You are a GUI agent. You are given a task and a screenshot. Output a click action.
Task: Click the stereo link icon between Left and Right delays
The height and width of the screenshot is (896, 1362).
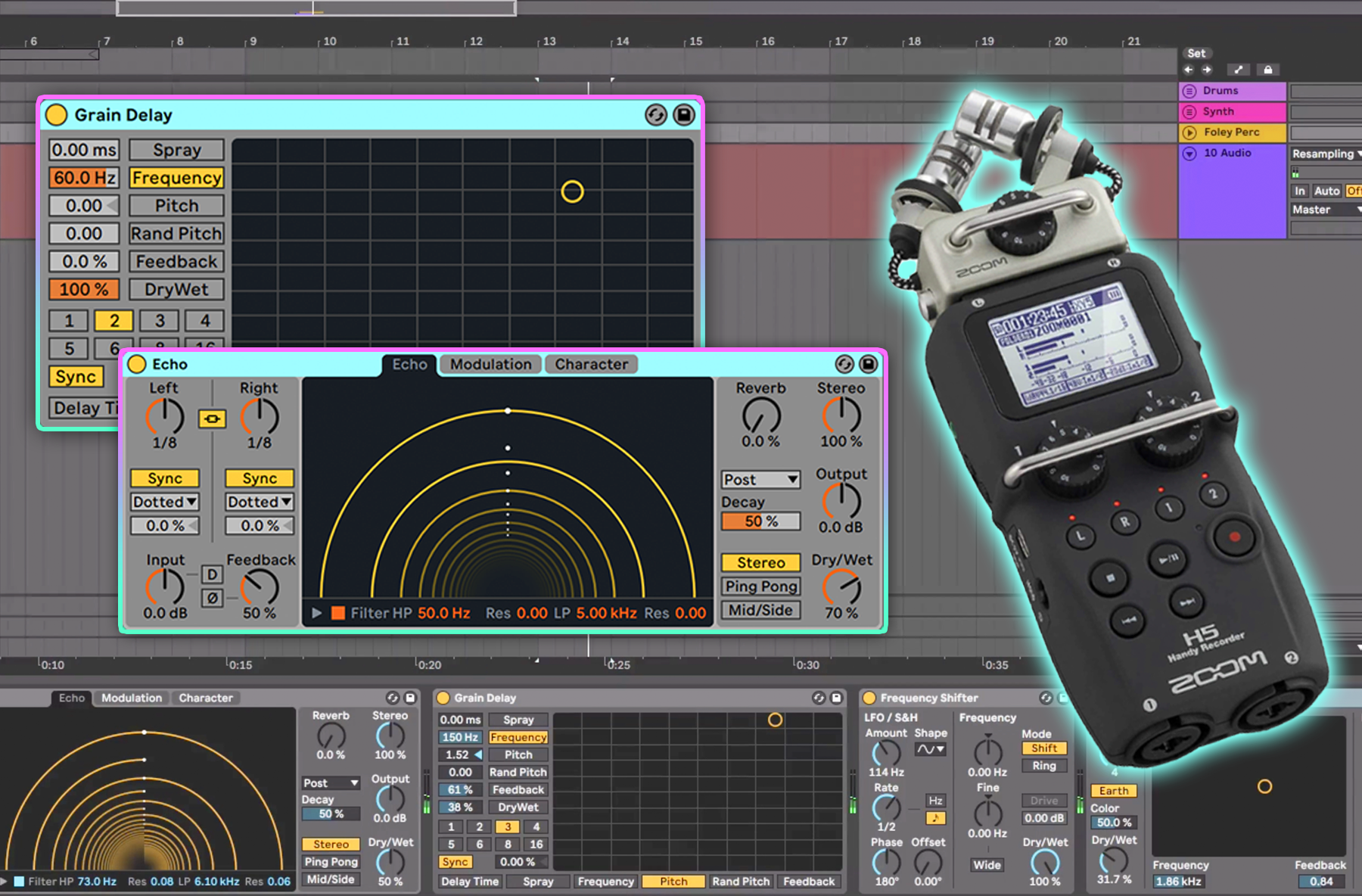pyautogui.click(x=212, y=418)
